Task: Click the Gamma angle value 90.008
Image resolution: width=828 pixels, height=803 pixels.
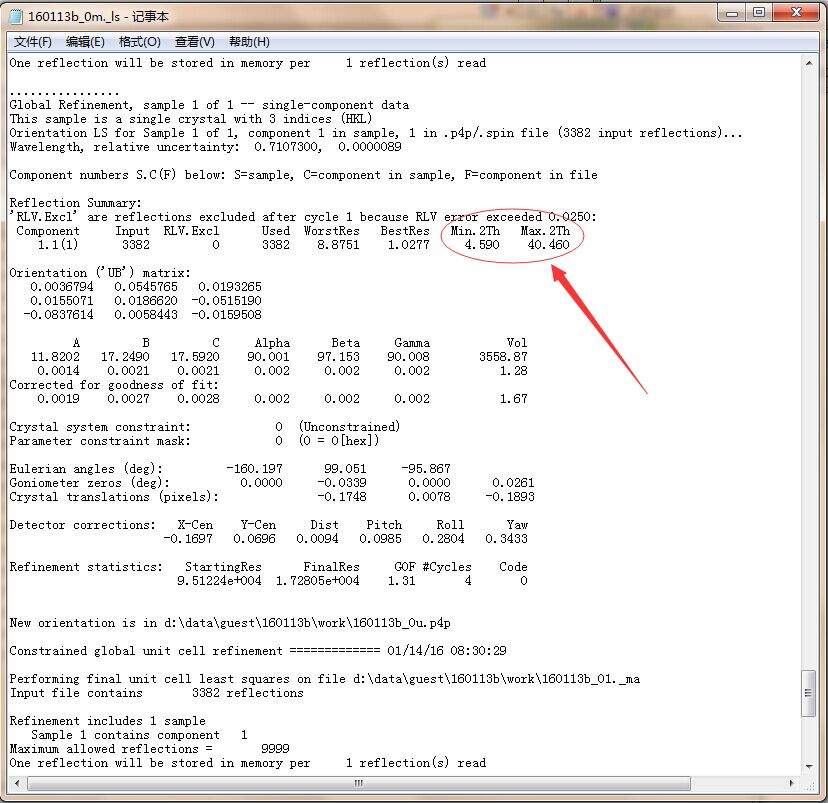Action: coord(408,357)
